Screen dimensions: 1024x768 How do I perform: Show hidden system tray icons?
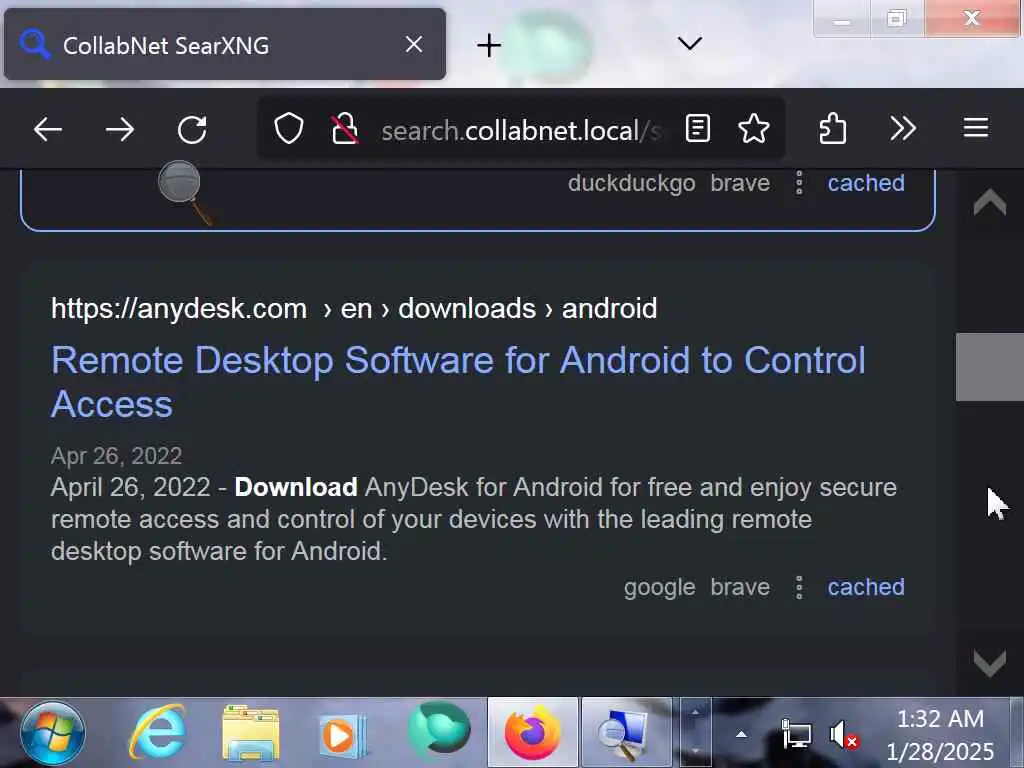(741, 735)
